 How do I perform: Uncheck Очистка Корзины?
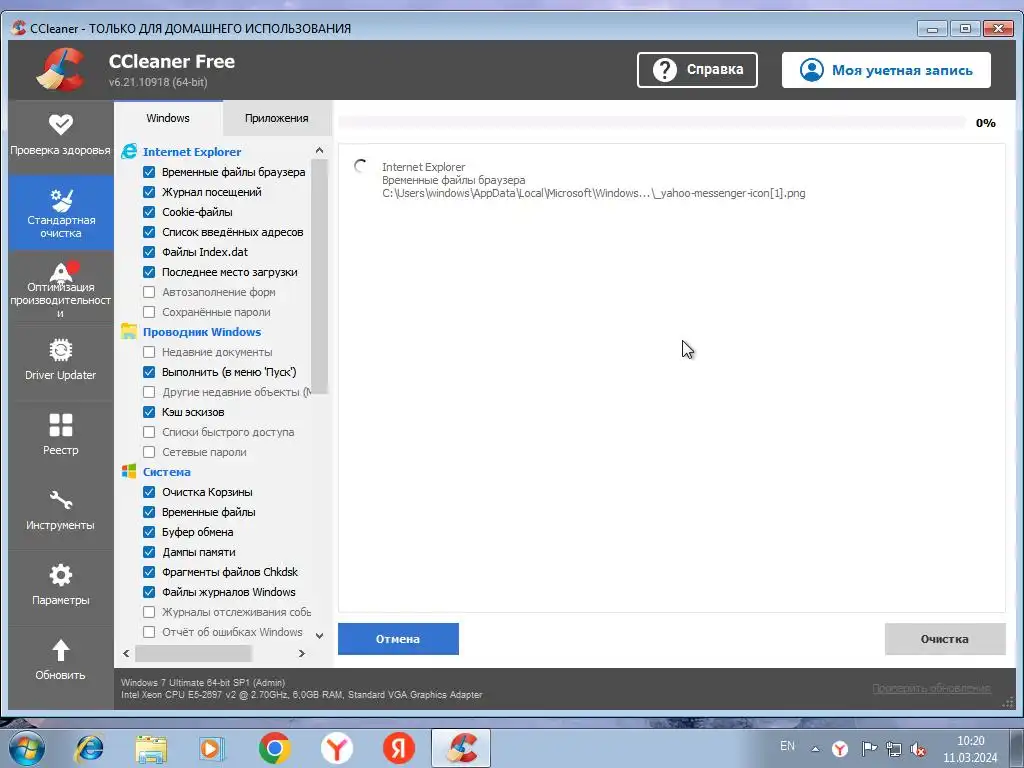149,492
